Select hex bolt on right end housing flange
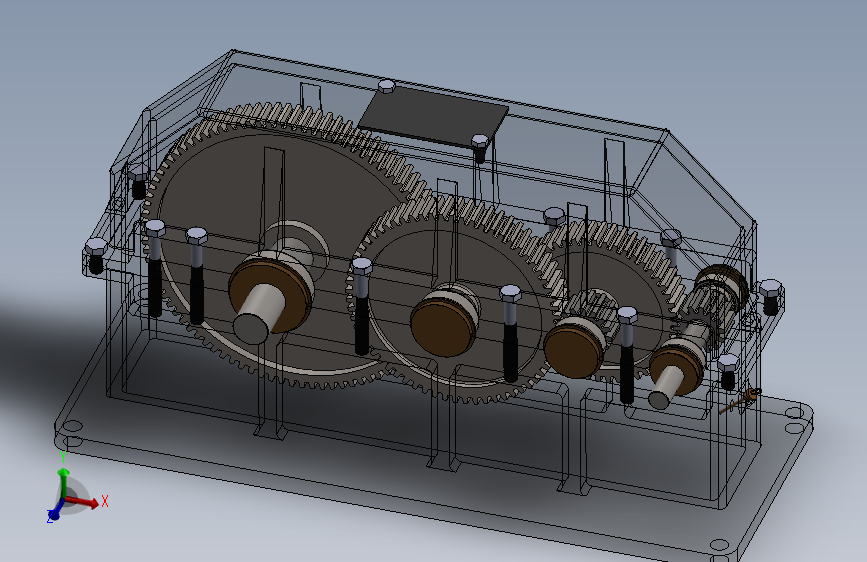 coord(770,297)
